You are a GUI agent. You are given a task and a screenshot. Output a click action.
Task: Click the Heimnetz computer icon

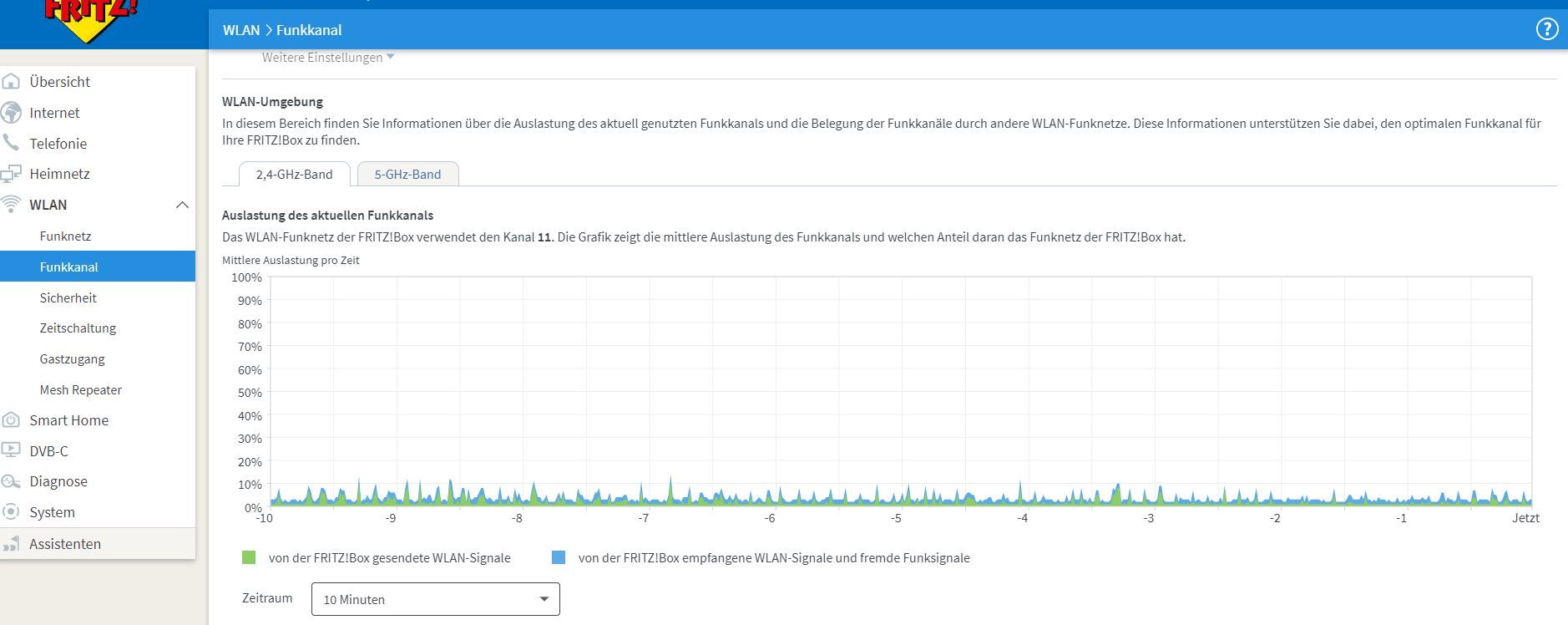11,174
